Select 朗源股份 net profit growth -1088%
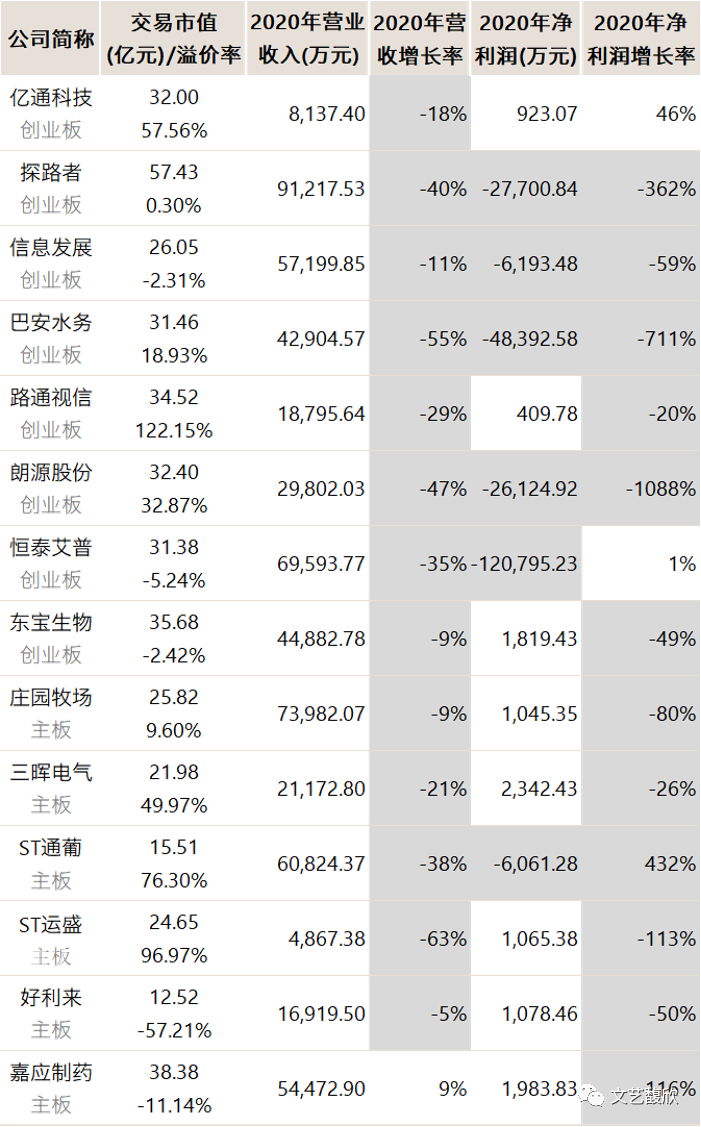The image size is (701, 1127). tap(661, 489)
